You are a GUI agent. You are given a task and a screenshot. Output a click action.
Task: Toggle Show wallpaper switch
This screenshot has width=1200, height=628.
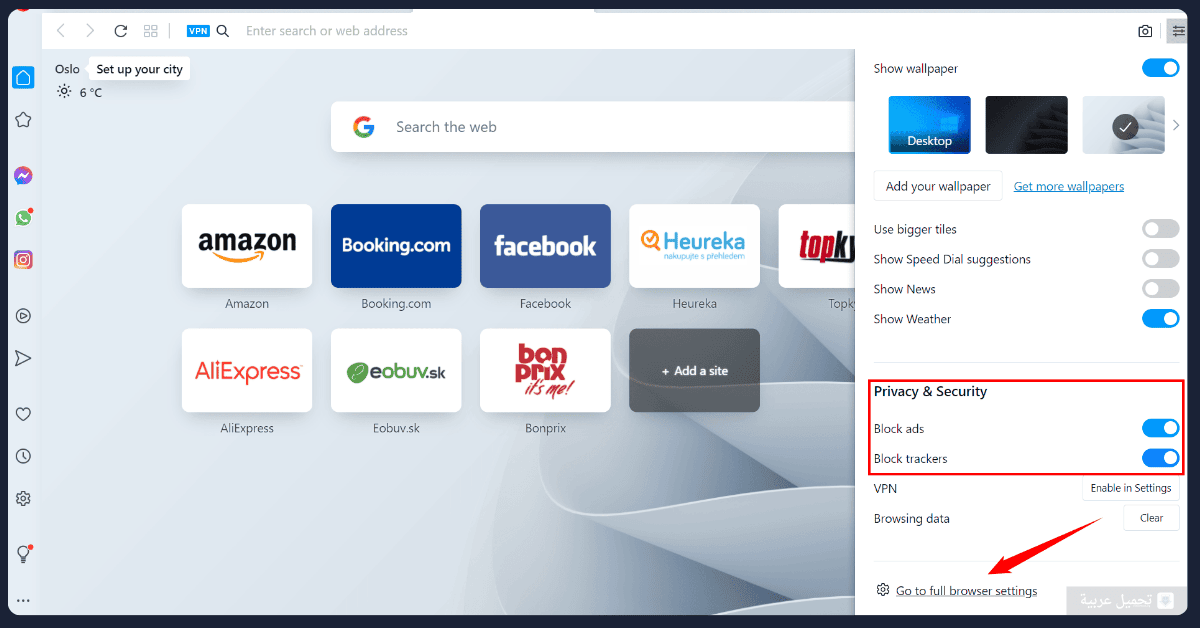[1161, 69]
